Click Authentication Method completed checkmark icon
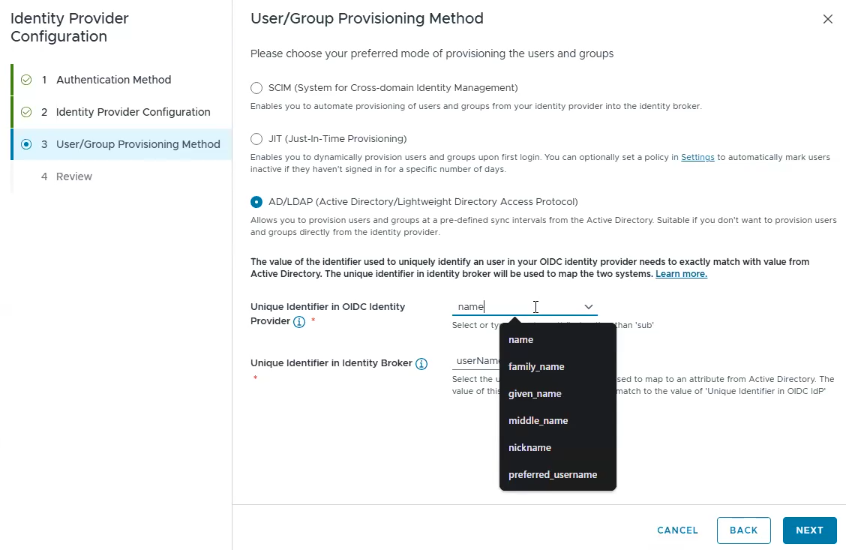Screen dimensions: 846x550 [26, 80]
